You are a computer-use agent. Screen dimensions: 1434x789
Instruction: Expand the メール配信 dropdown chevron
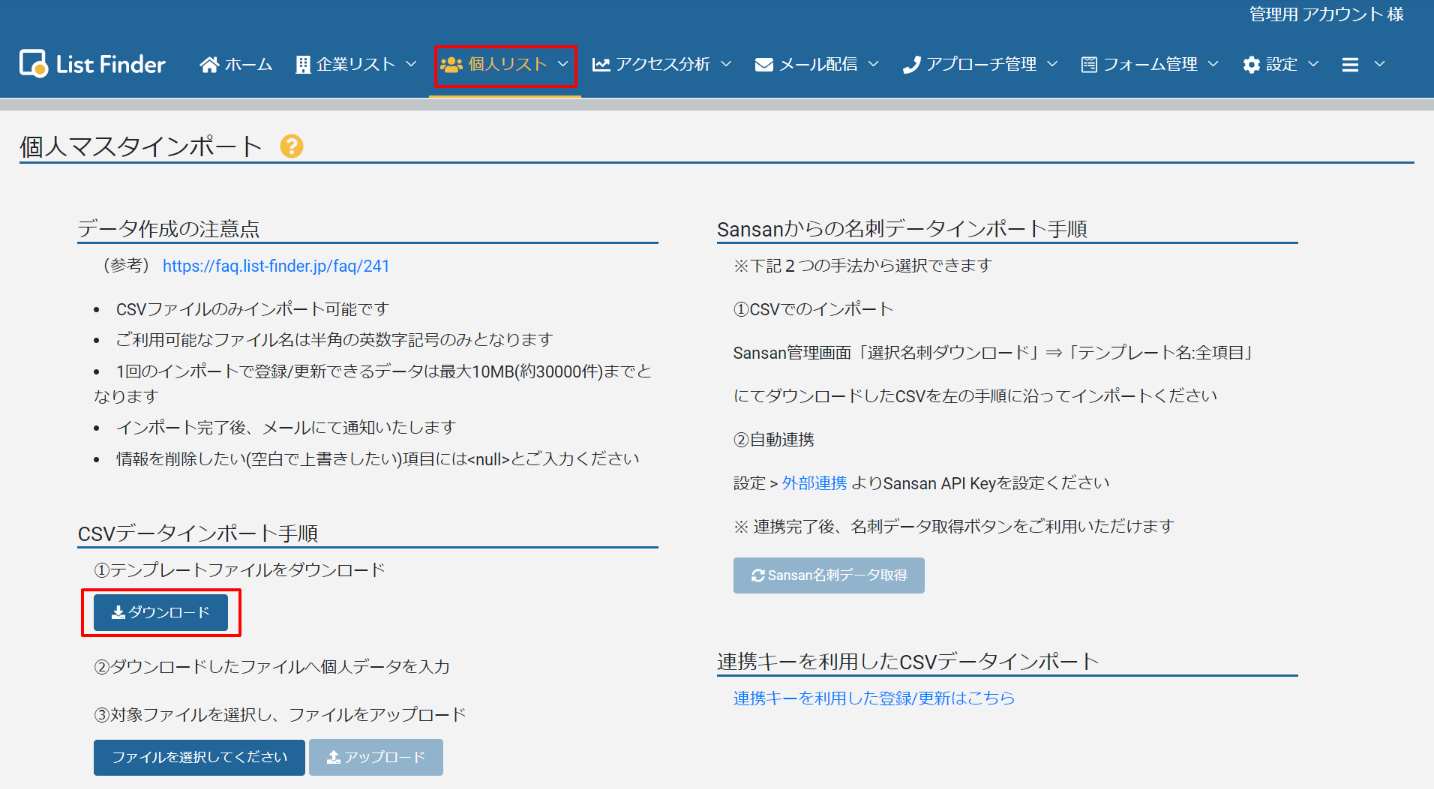pos(873,65)
